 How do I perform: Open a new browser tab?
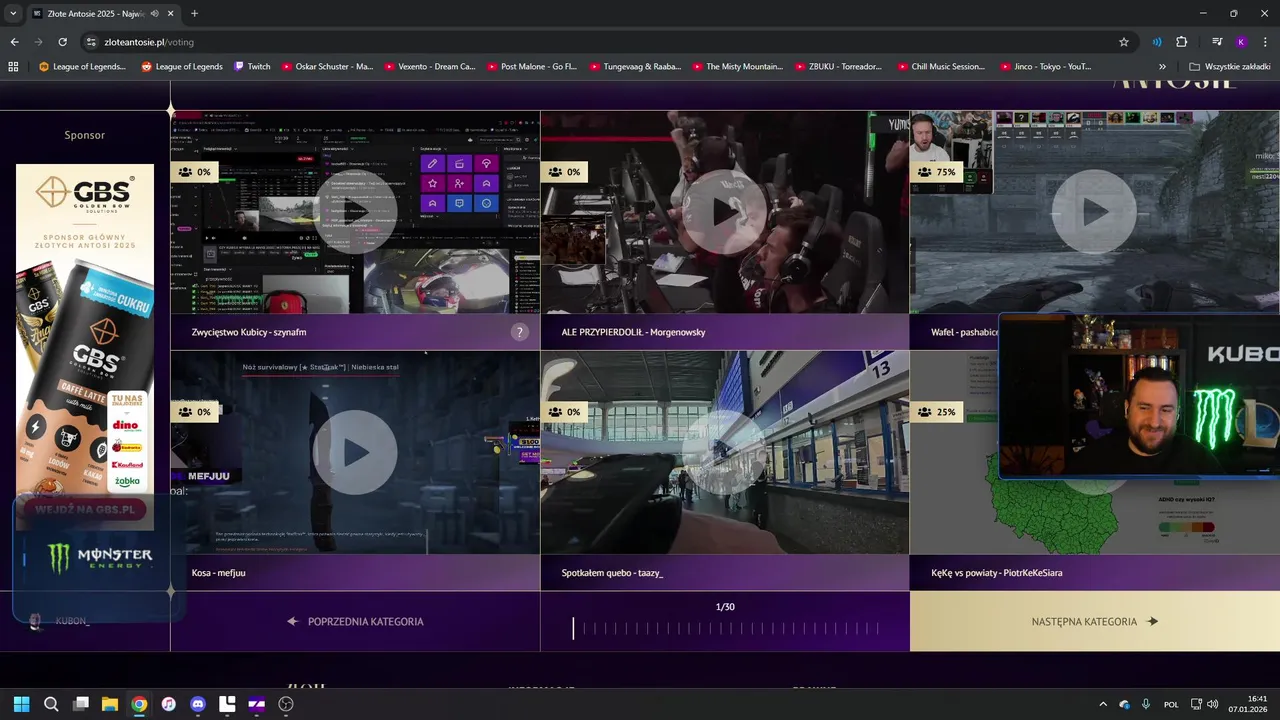click(x=194, y=14)
